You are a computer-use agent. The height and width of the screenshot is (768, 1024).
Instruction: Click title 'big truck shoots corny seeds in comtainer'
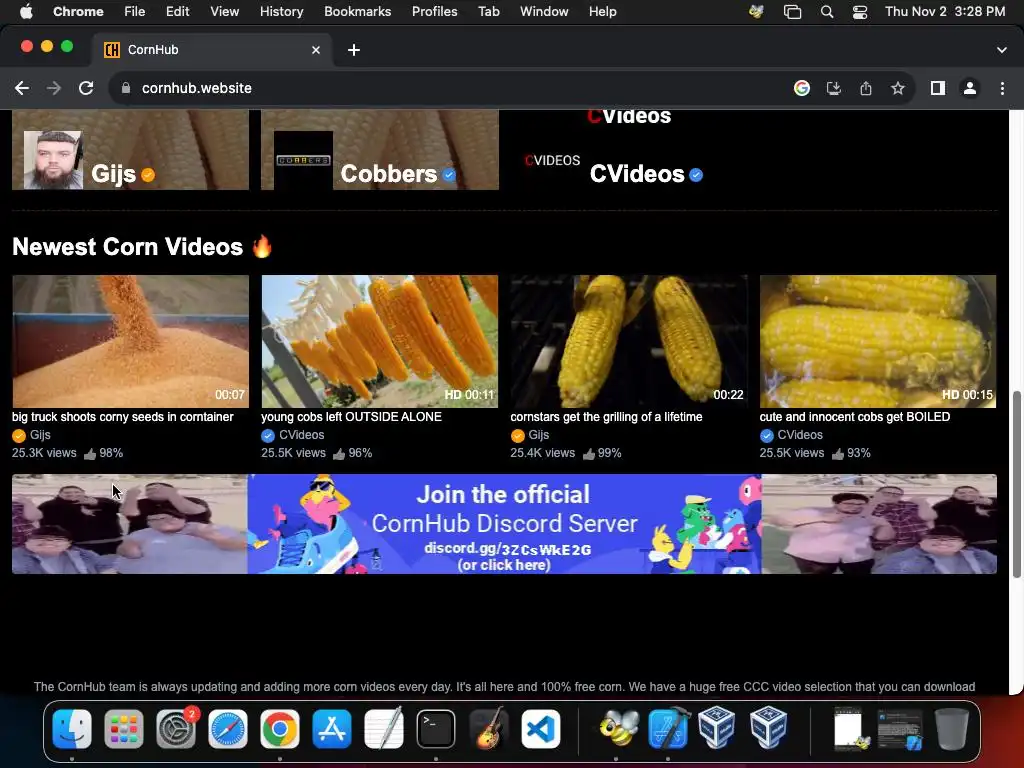click(123, 417)
